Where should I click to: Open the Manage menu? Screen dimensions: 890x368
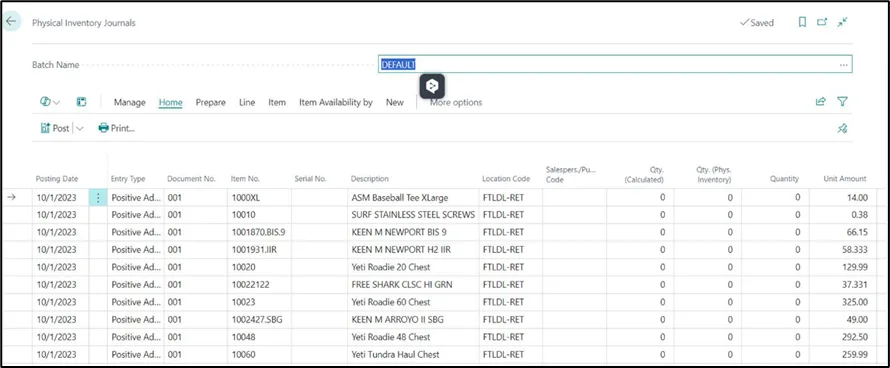click(129, 102)
